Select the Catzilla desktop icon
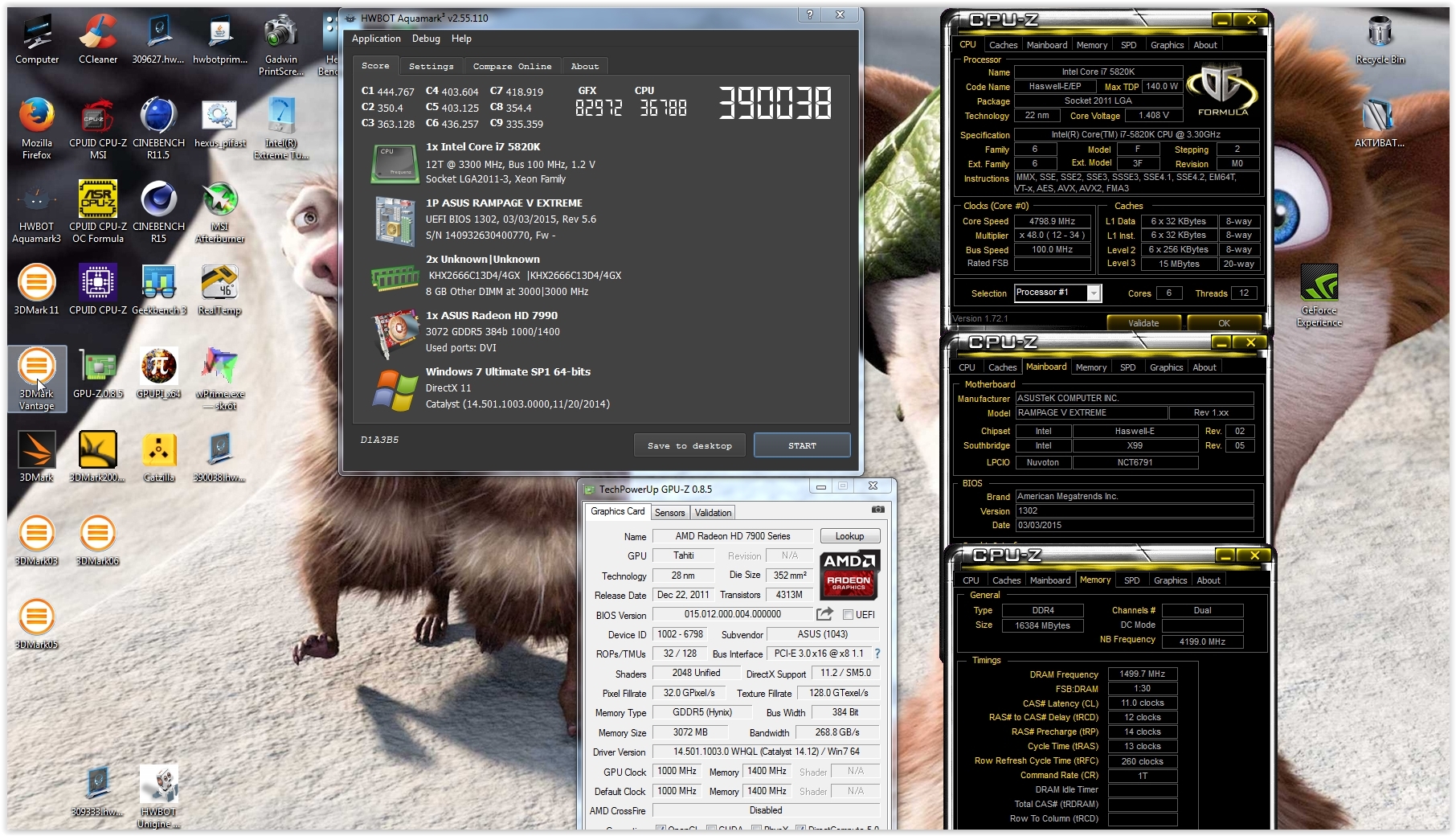The width and height of the screenshot is (1456, 836). pyautogui.click(x=158, y=457)
